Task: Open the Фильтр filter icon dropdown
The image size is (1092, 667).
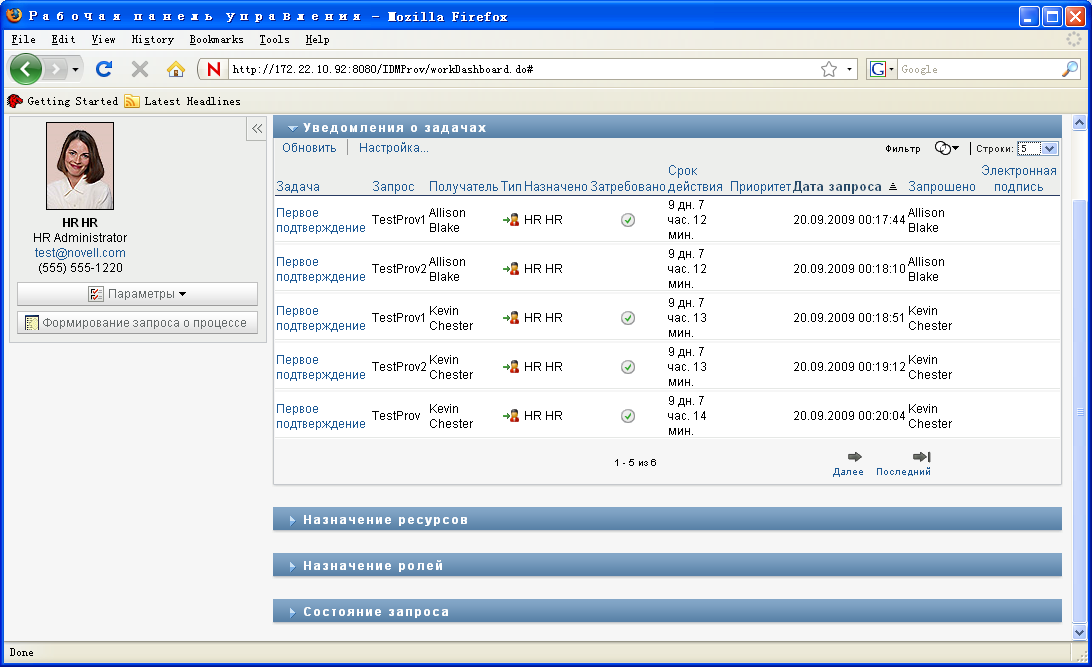Action: (946, 148)
